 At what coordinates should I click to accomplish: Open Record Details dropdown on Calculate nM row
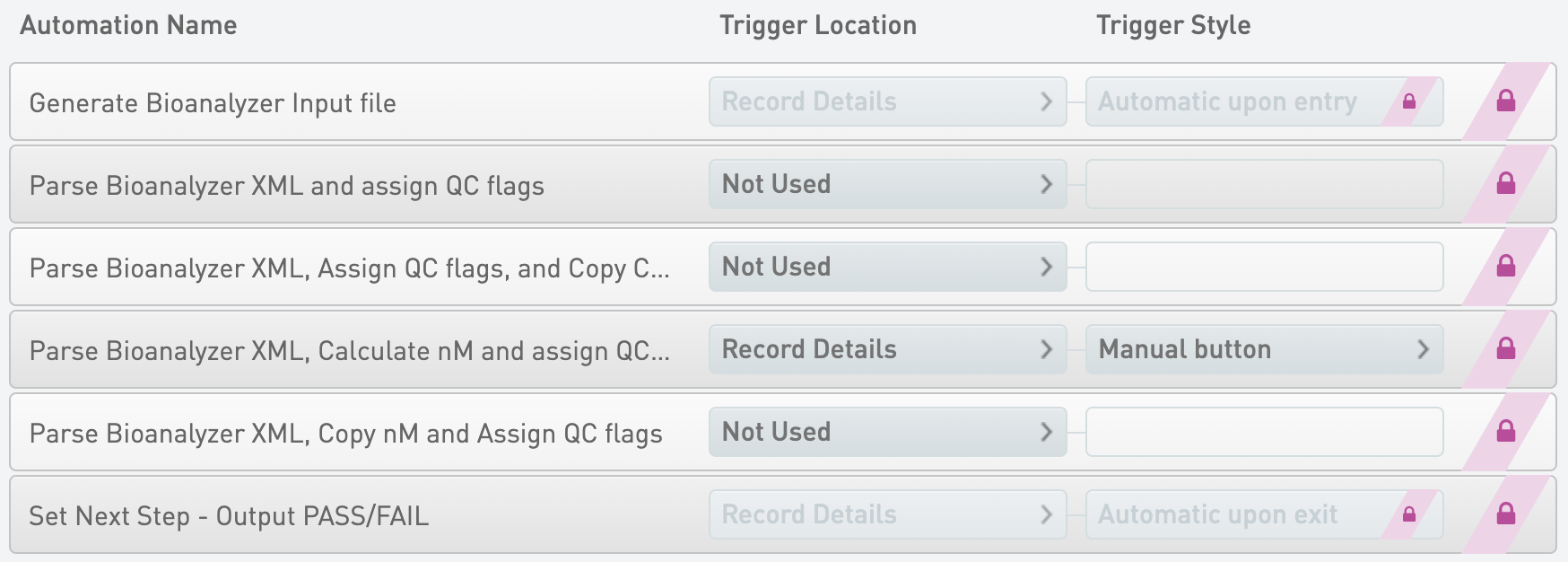click(887, 349)
